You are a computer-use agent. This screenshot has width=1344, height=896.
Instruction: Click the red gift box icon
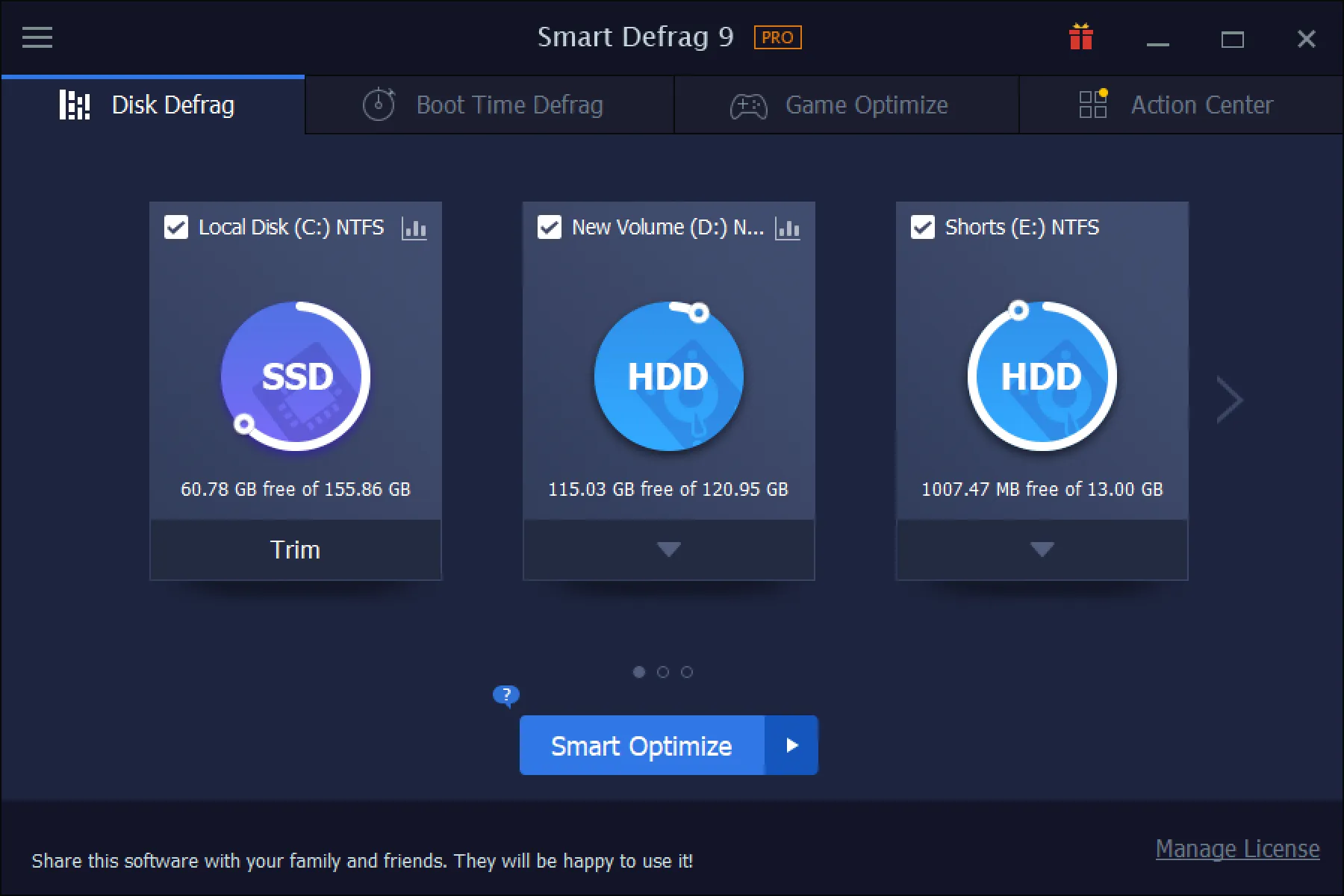click(1080, 37)
